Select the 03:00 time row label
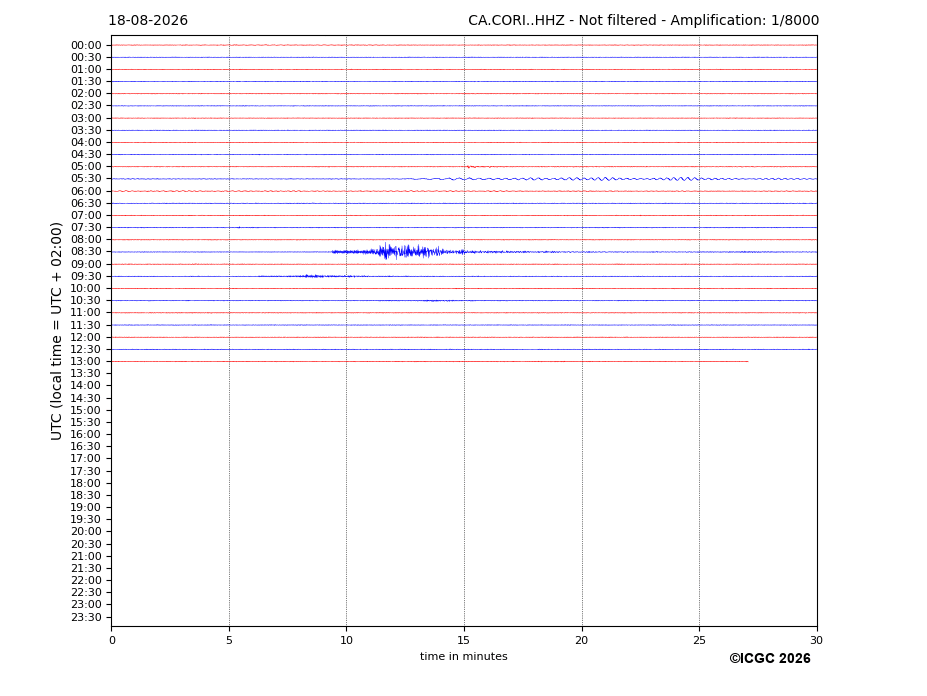927x696 pixels. [x=86, y=118]
